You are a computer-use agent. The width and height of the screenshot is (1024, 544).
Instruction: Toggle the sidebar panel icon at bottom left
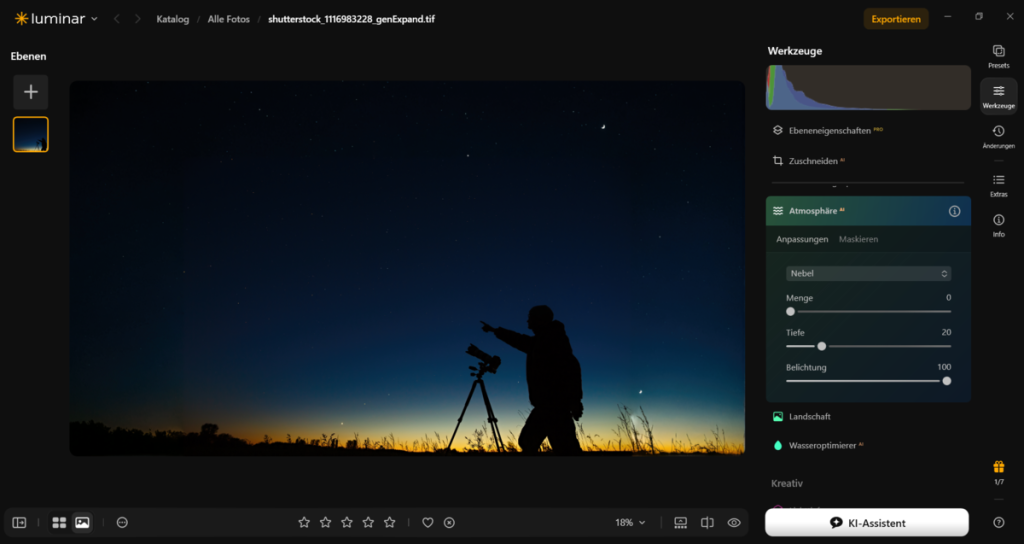click(20, 522)
